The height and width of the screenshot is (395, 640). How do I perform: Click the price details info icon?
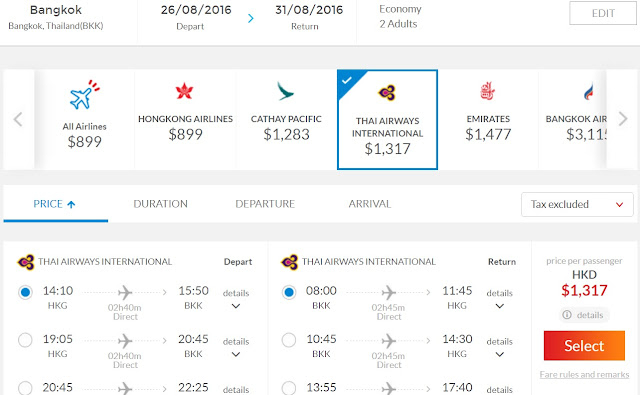coord(567,315)
